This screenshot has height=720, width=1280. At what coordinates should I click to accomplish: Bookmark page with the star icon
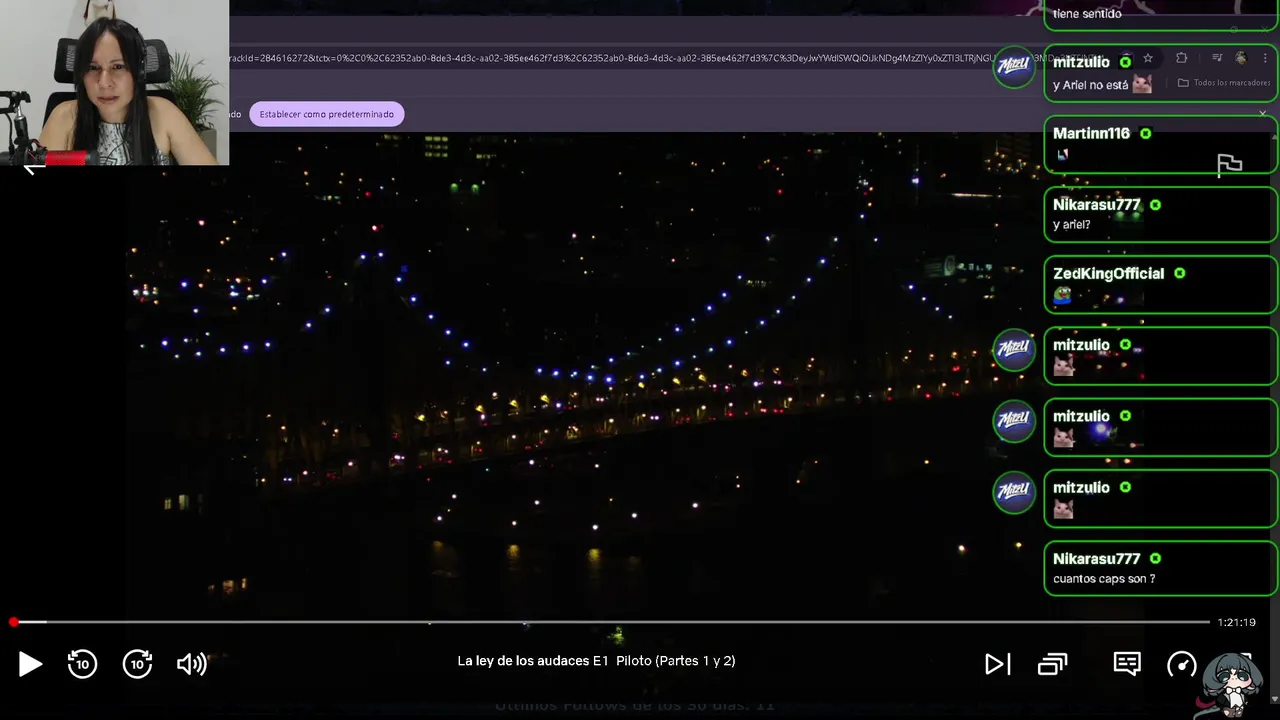1148,58
